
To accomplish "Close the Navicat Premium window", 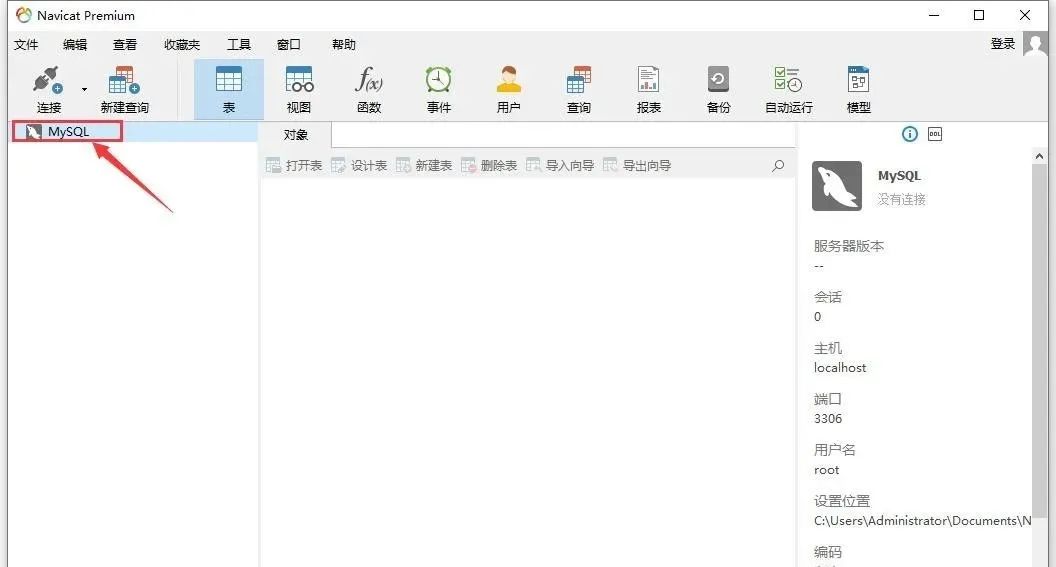I will pyautogui.click(x=1025, y=15).
